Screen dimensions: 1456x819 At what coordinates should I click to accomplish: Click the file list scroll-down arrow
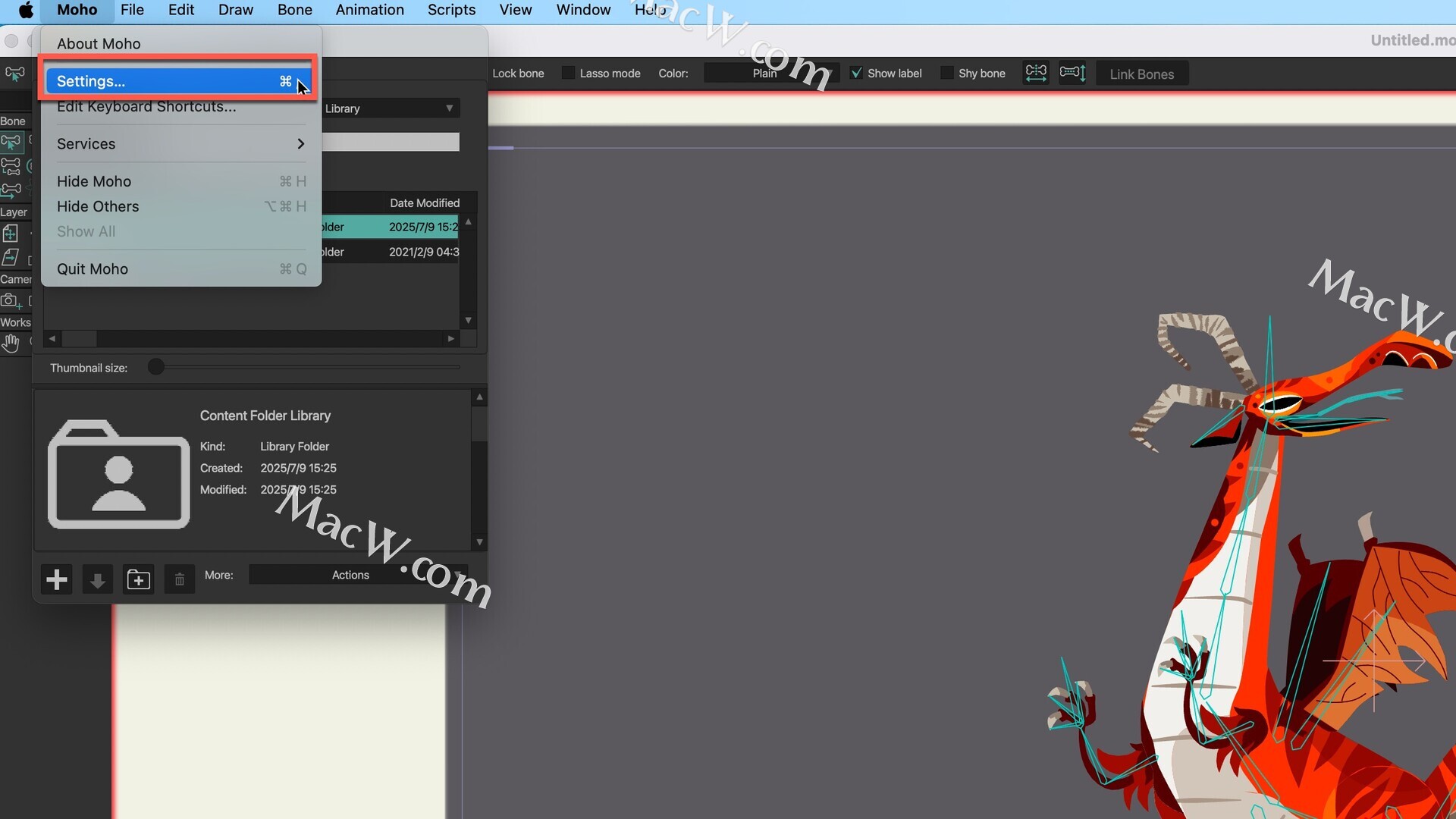(469, 320)
